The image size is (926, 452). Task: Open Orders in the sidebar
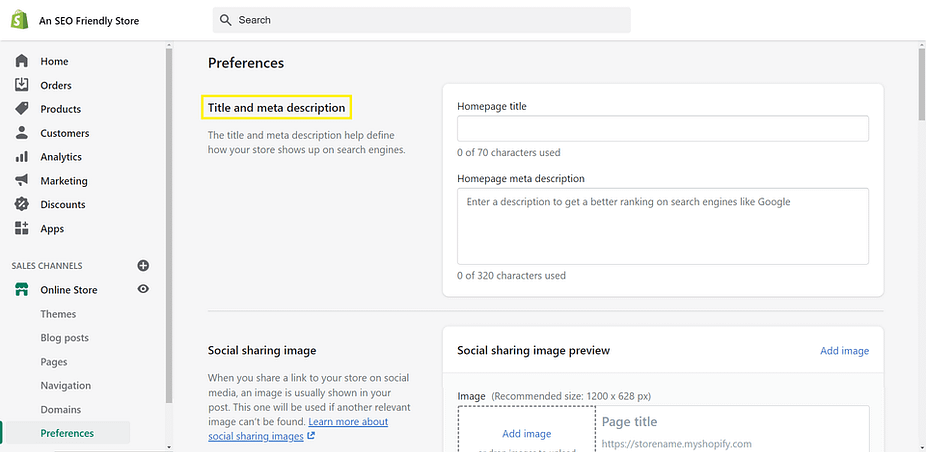[56, 86]
